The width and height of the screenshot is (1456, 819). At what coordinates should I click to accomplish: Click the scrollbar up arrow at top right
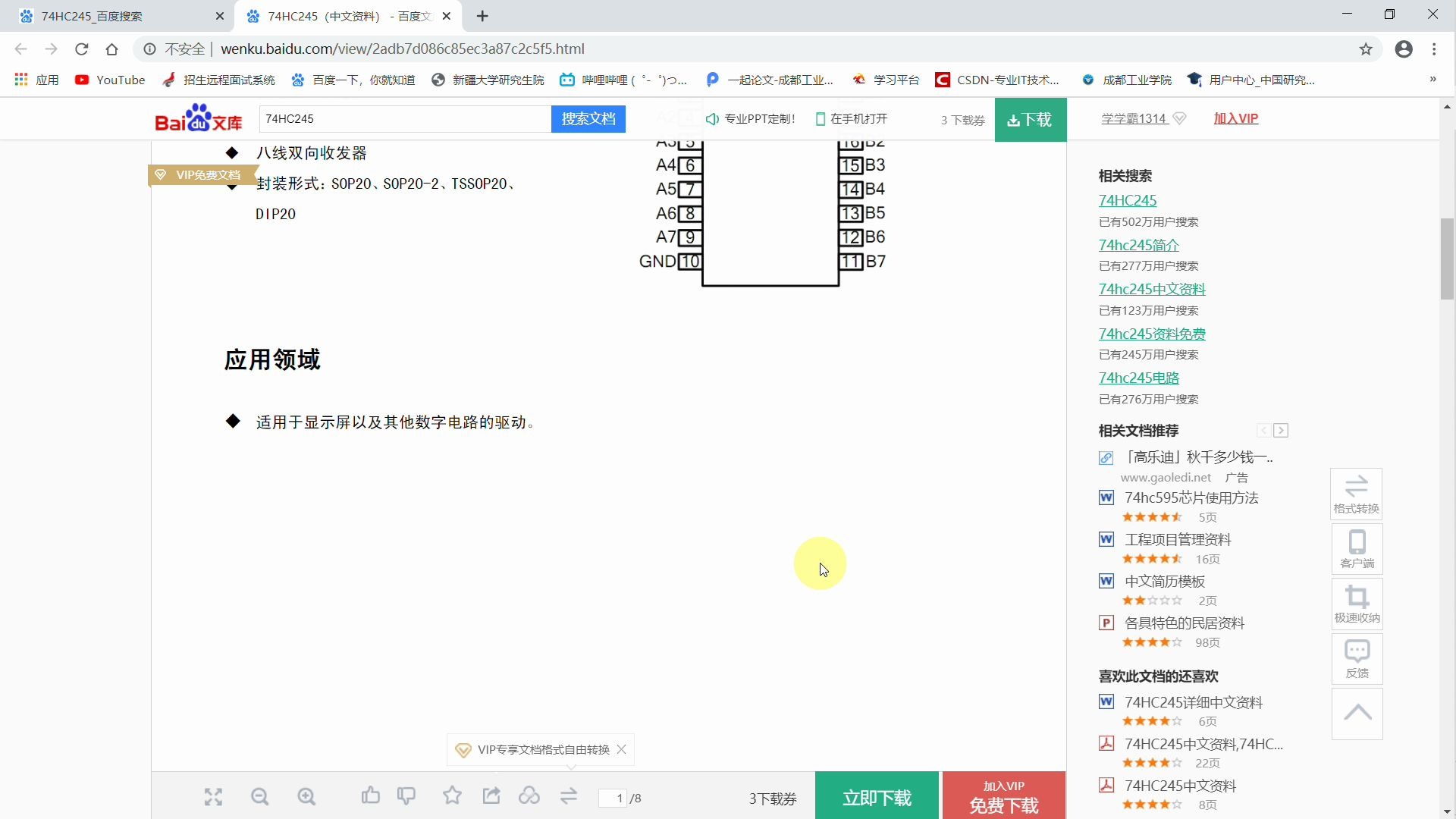click(x=1447, y=107)
